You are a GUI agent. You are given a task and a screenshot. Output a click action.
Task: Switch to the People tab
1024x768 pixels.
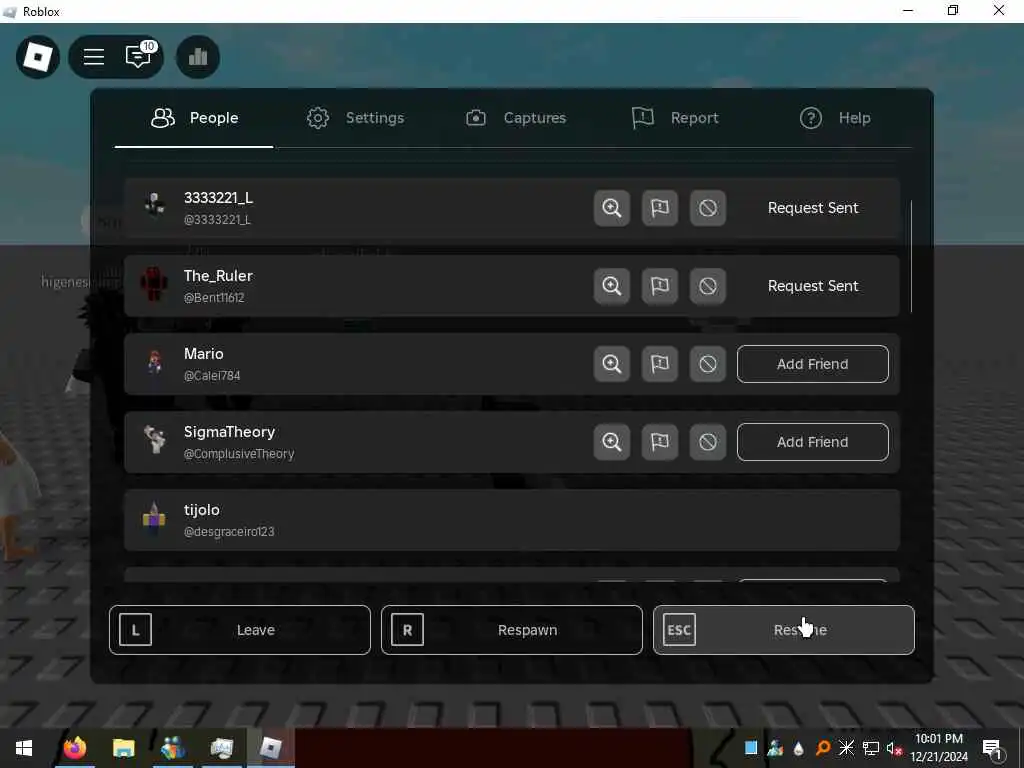(194, 118)
